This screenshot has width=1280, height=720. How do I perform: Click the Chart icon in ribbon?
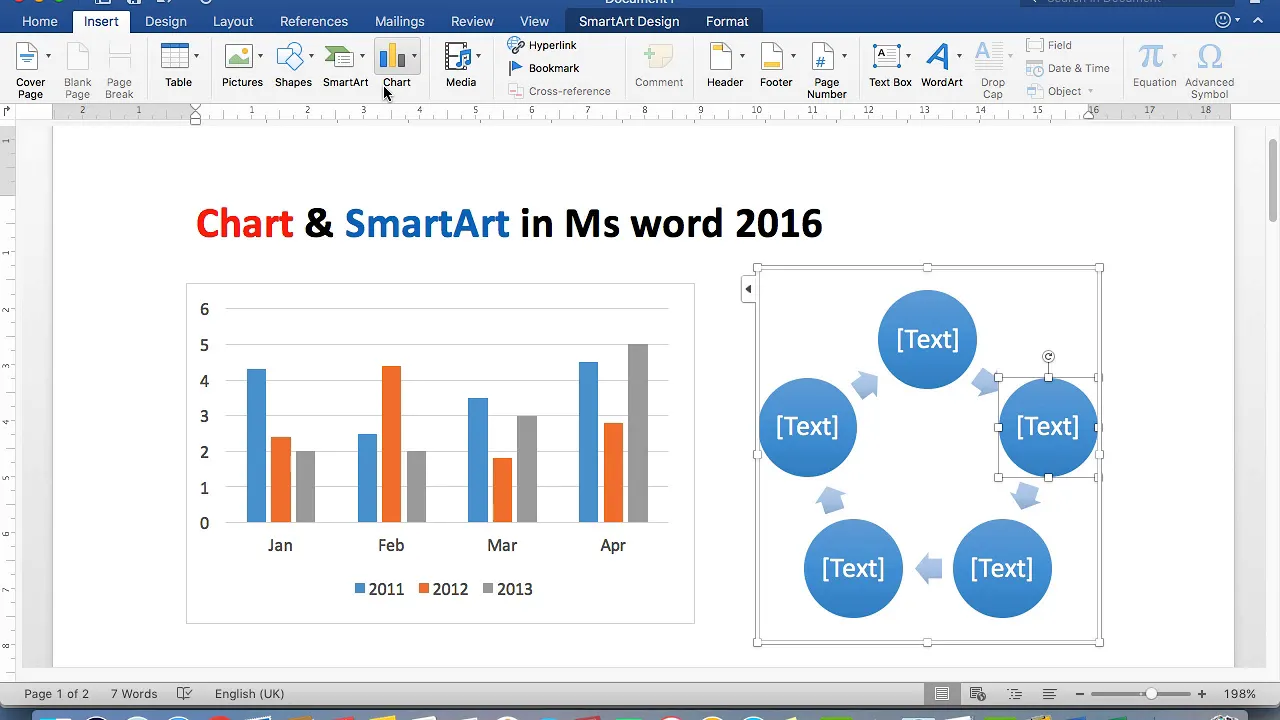coord(392,57)
